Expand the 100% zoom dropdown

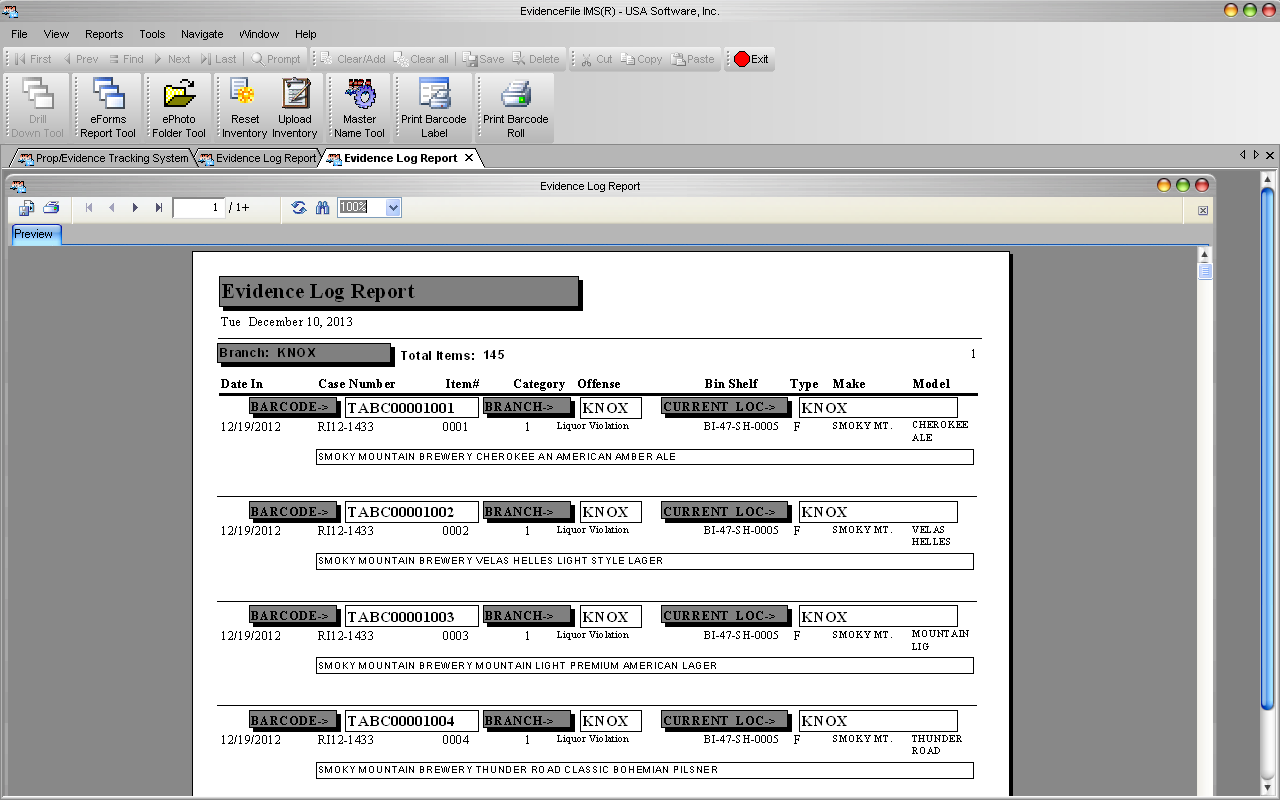point(393,208)
